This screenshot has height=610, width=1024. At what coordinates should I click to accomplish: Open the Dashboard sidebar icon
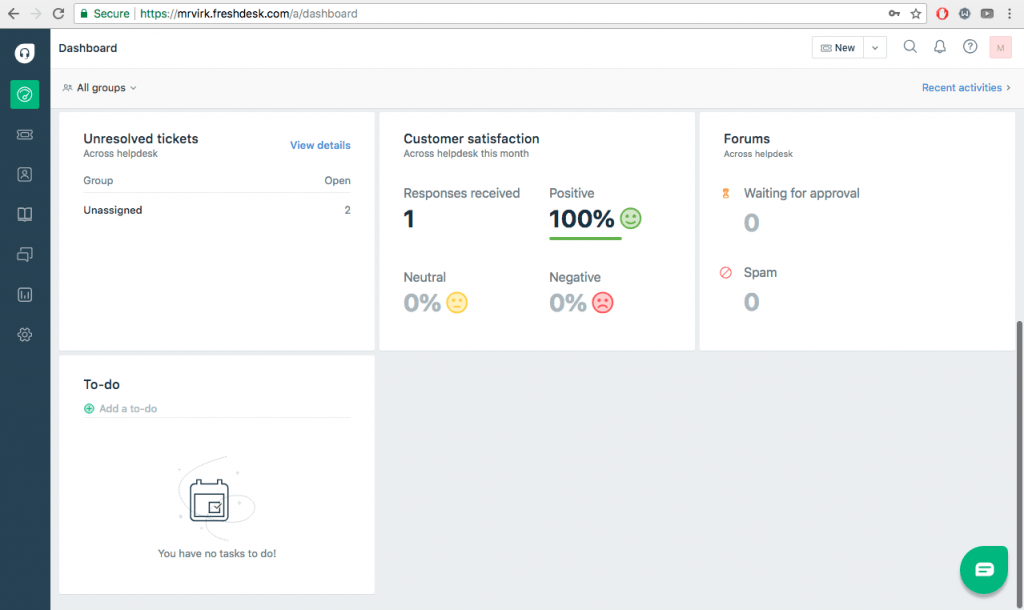coord(25,95)
